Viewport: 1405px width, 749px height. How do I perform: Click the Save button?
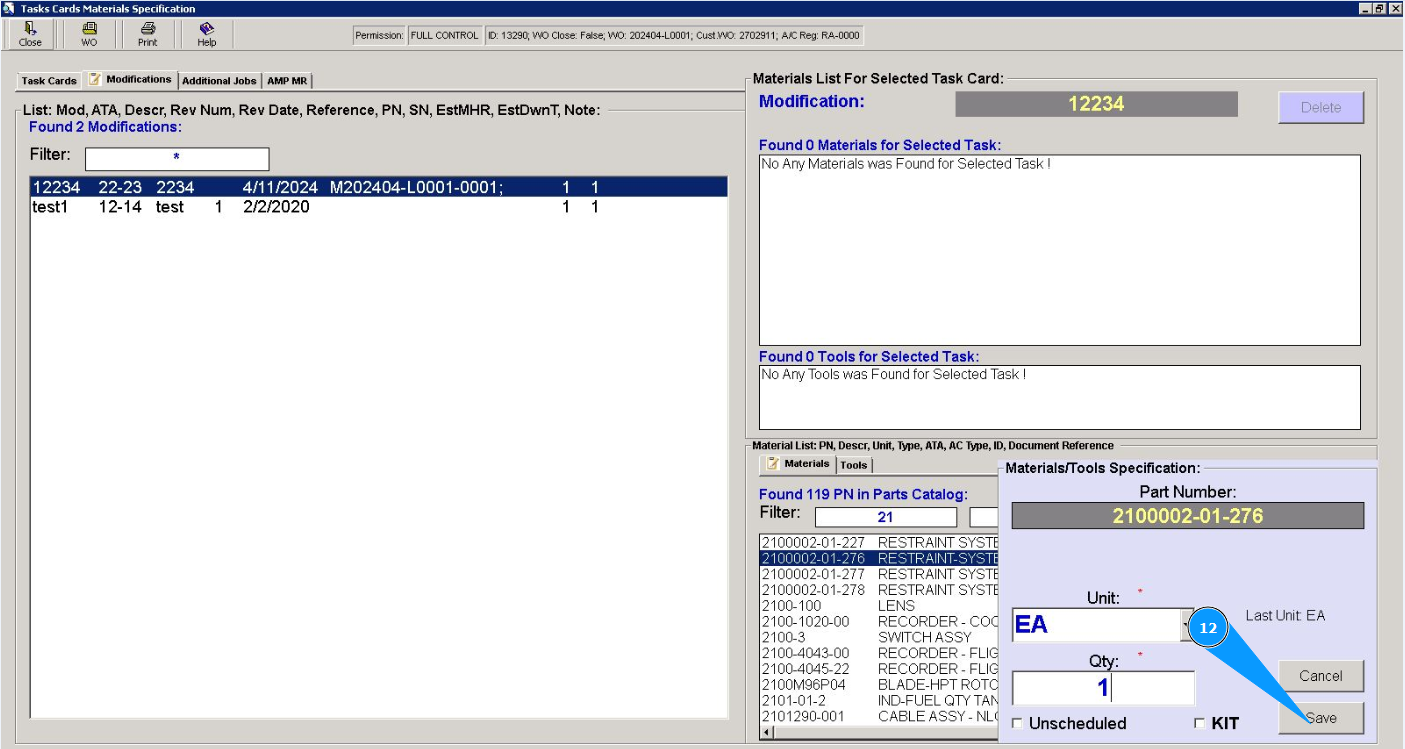coord(1320,718)
